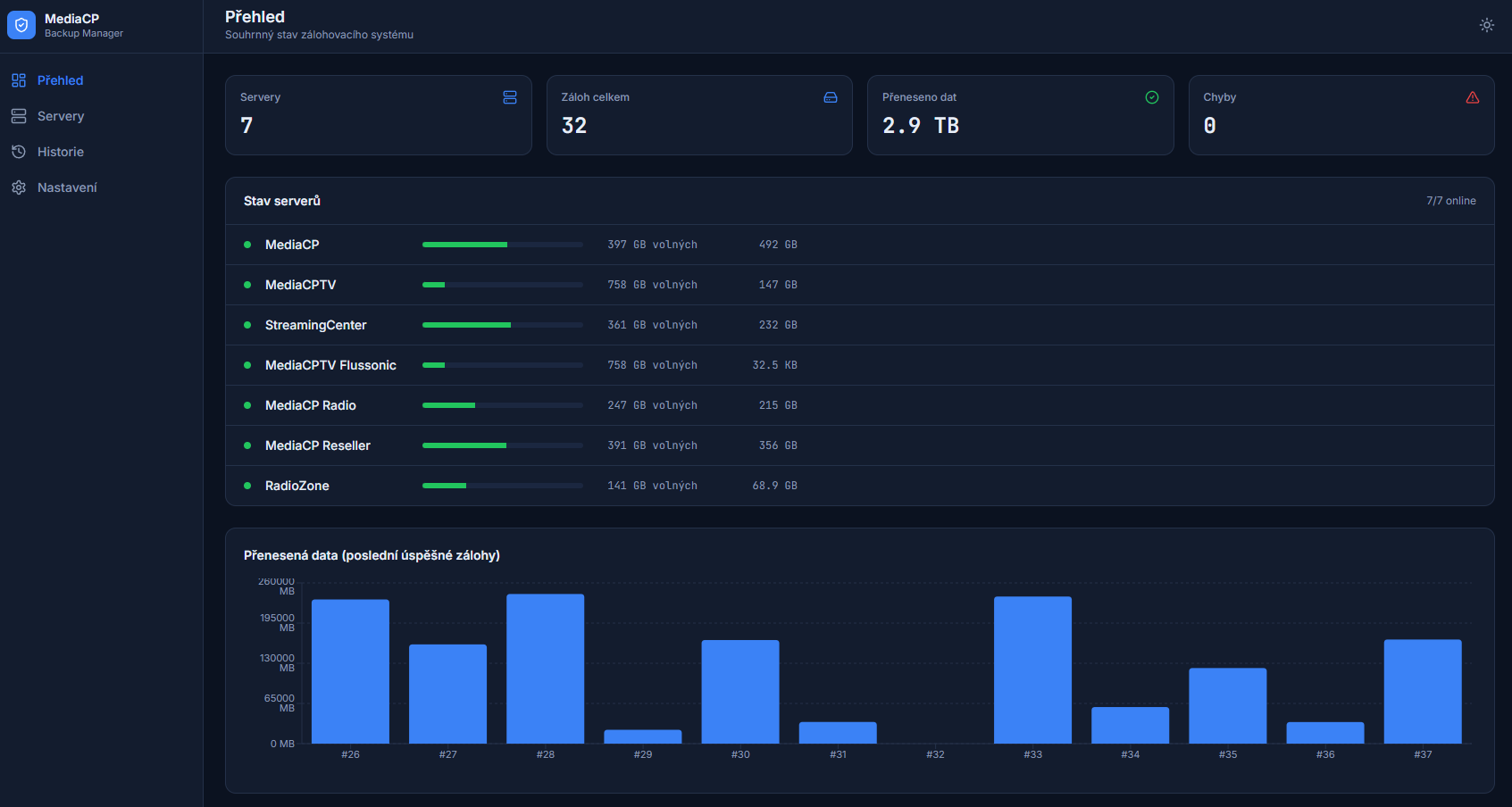Select the Záloh celkem summary card
Viewport: 1512px width, 807px height.
pos(699,115)
